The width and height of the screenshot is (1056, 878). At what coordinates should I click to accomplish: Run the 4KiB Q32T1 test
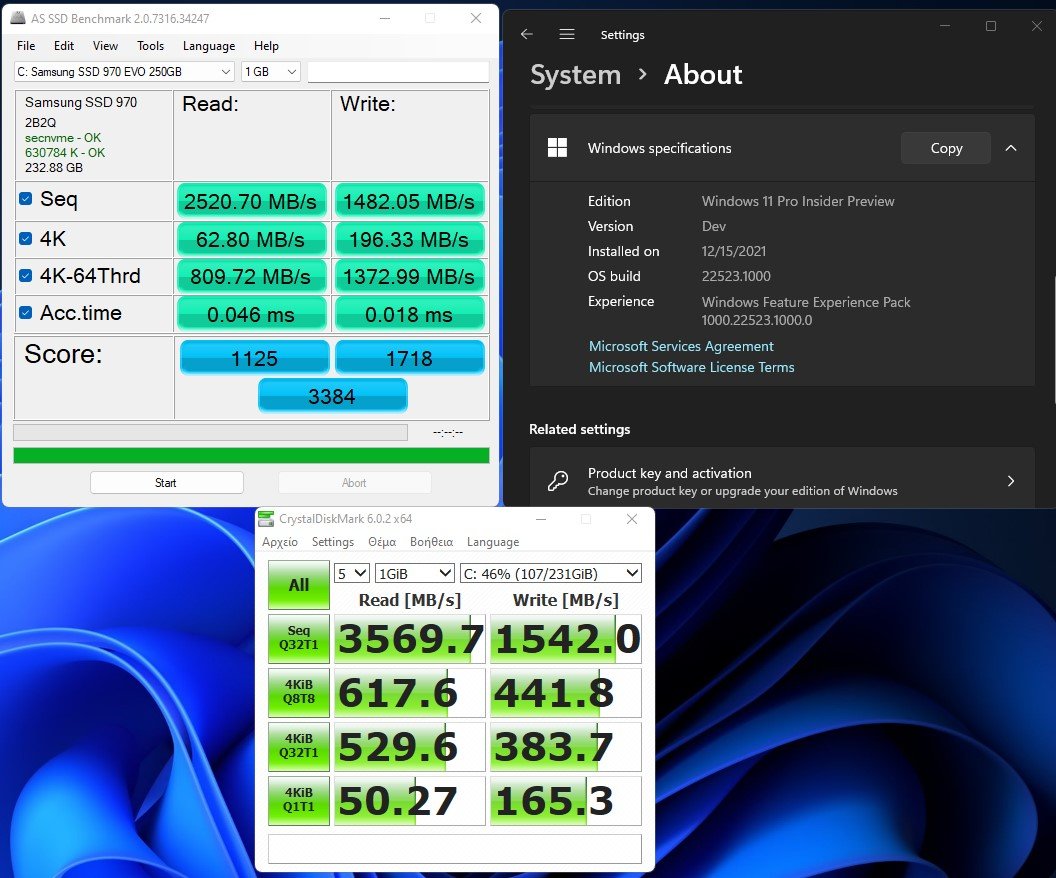pyautogui.click(x=298, y=746)
